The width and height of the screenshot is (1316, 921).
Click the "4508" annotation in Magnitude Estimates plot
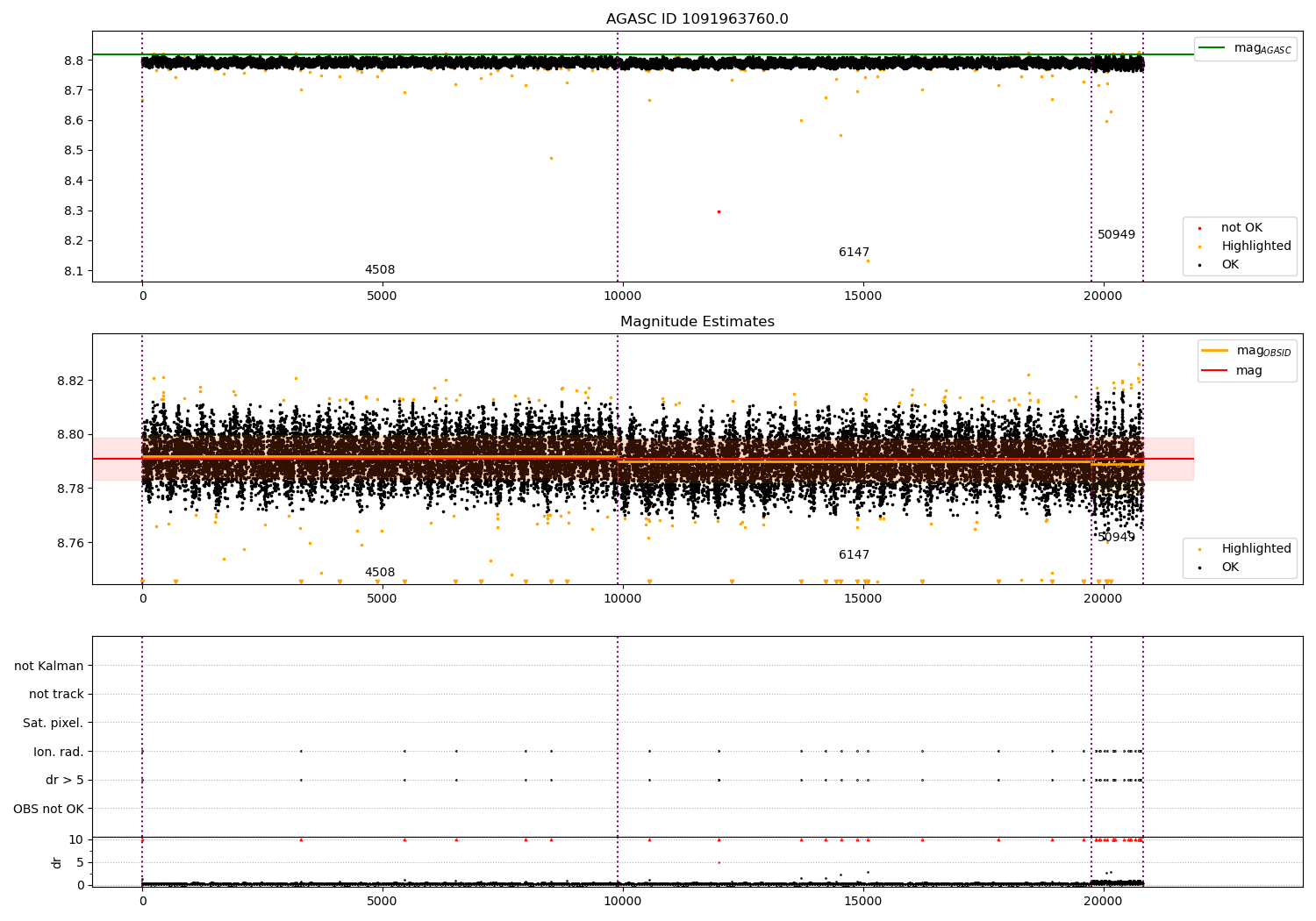380,573
